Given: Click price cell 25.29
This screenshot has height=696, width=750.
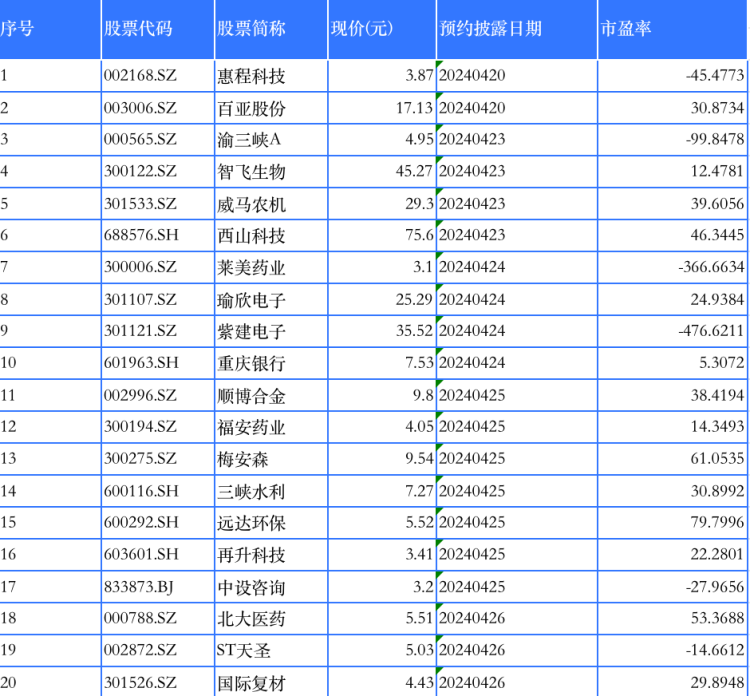Looking at the screenshot, I should coord(382,299).
